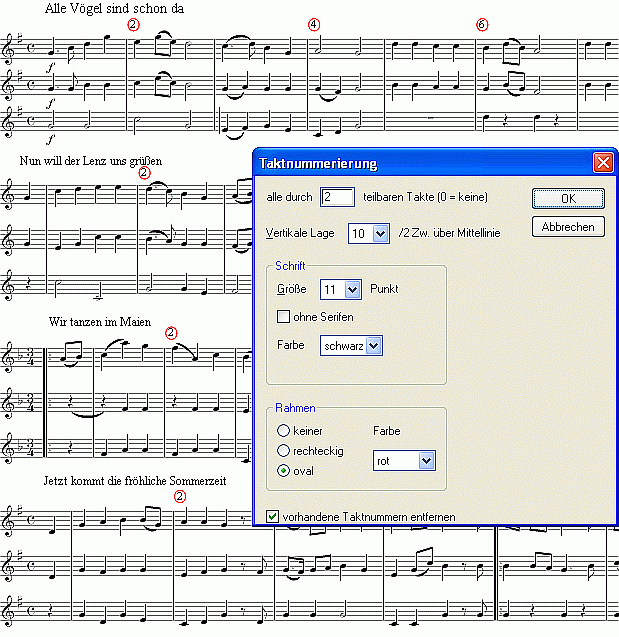The width and height of the screenshot is (619, 637).
Task: Click circled number 2 in 'Jetzt kommt' score
Action: coord(180,495)
